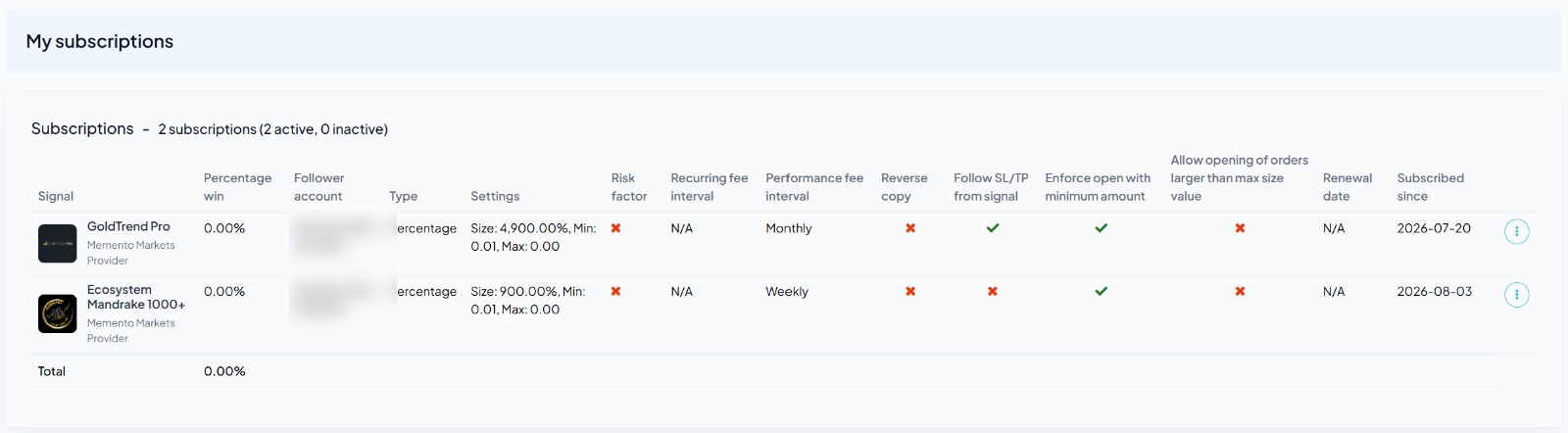The height and width of the screenshot is (433, 1568).
Task: Click GoldTrend Pro reverse copy cross icon
Action: [x=910, y=228]
